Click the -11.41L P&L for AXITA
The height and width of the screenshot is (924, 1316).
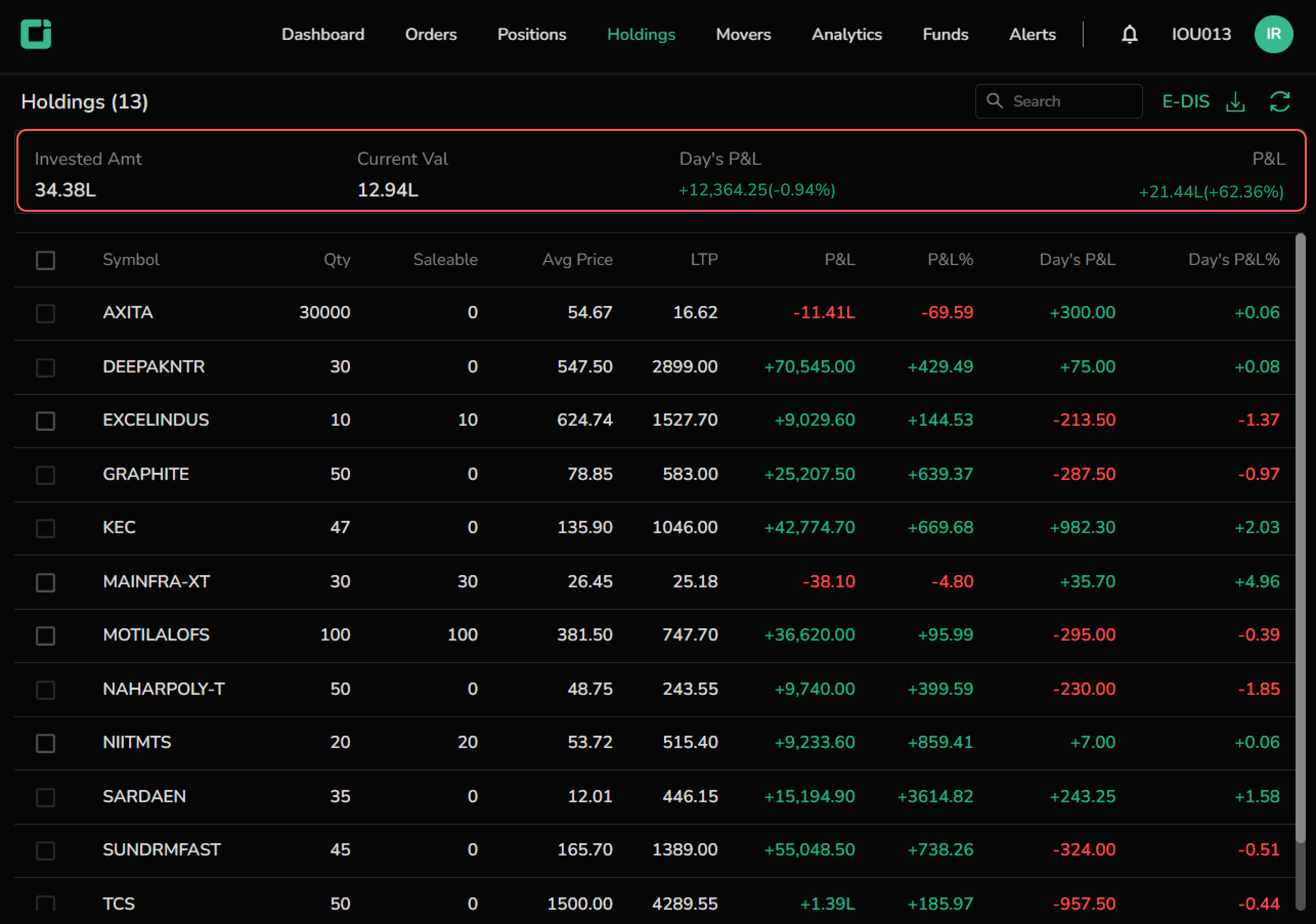pyautogui.click(x=824, y=313)
